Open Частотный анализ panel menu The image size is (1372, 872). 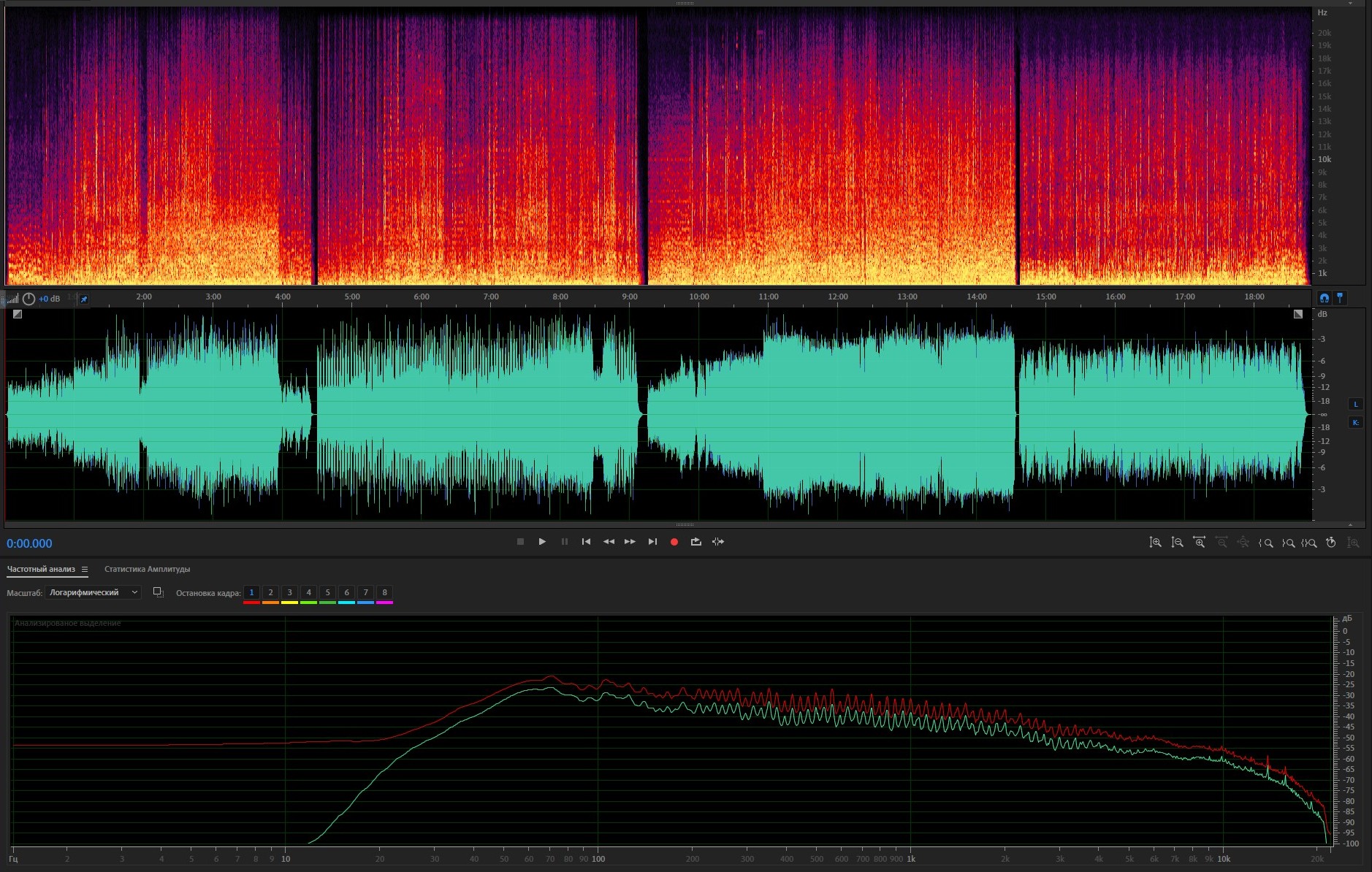click(x=85, y=570)
